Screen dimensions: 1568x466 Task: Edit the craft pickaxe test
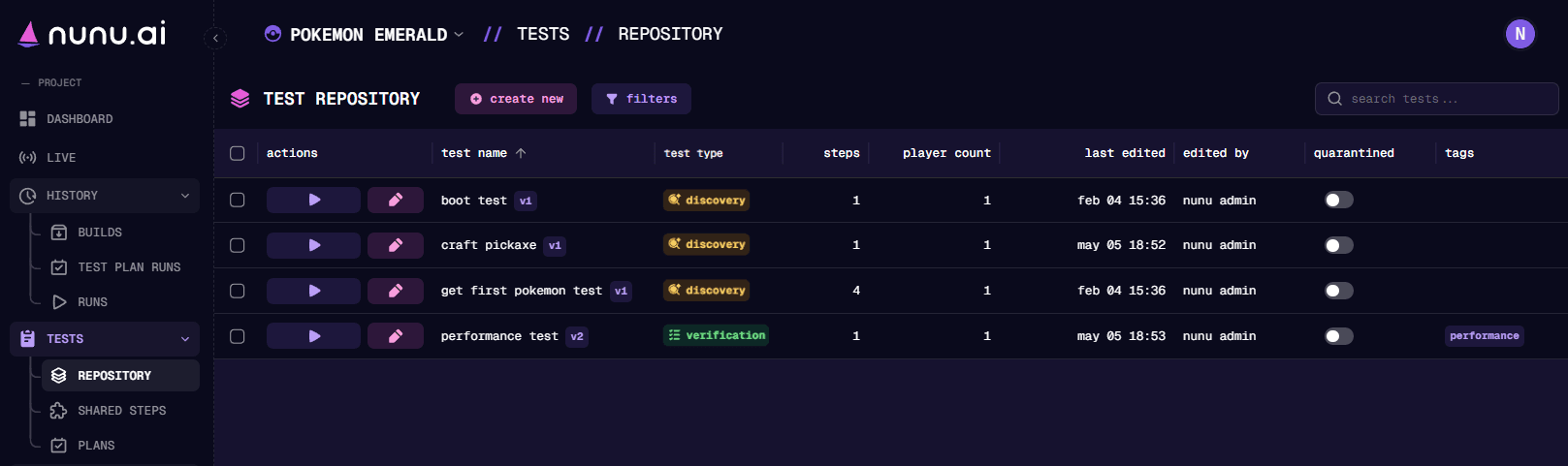tap(396, 245)
